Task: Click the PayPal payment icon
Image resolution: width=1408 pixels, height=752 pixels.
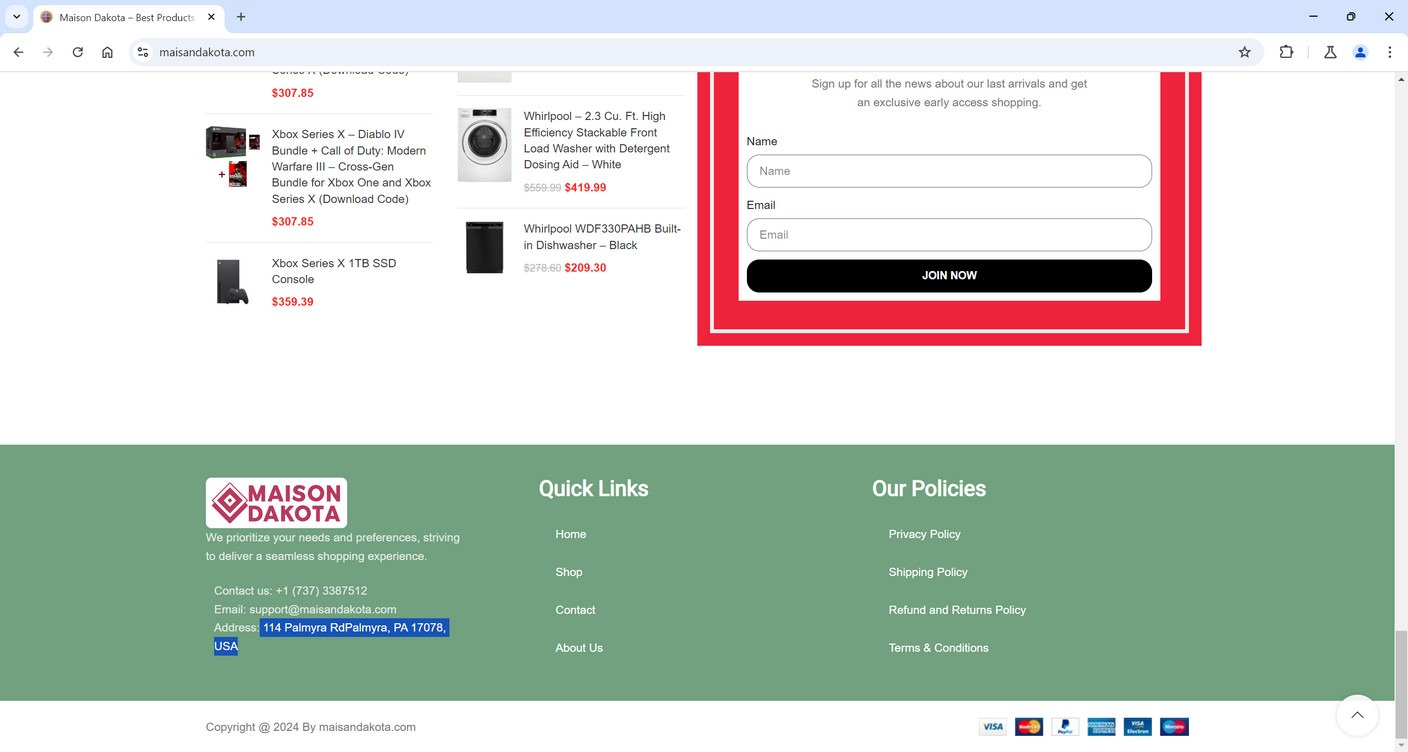Action: pyautogui.click(x=1065, y=727)
